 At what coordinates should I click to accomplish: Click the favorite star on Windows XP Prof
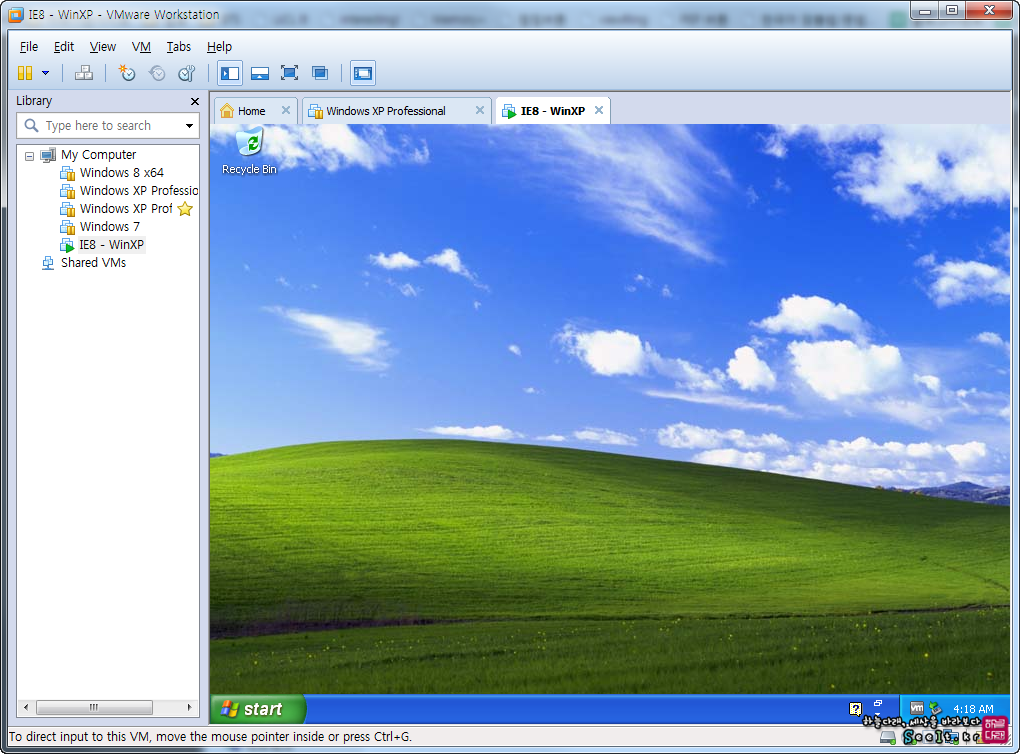click(x=185, y=209)
